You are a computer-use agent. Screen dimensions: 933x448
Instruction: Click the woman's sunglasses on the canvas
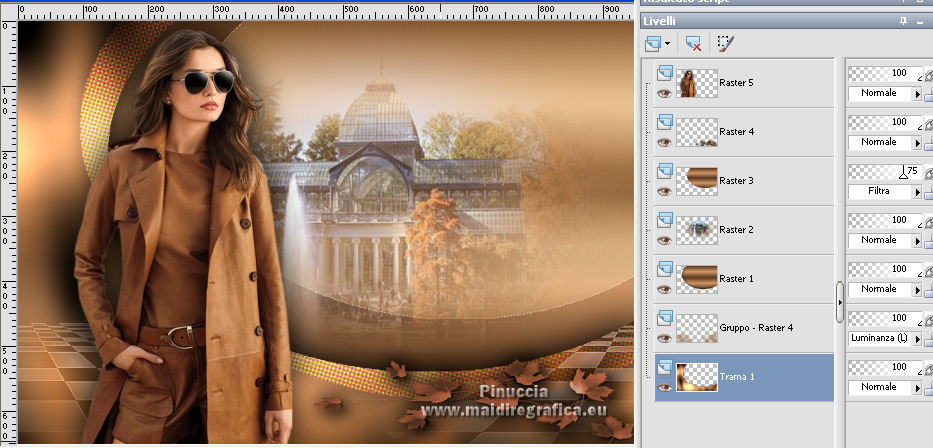(x=204, y=82)
